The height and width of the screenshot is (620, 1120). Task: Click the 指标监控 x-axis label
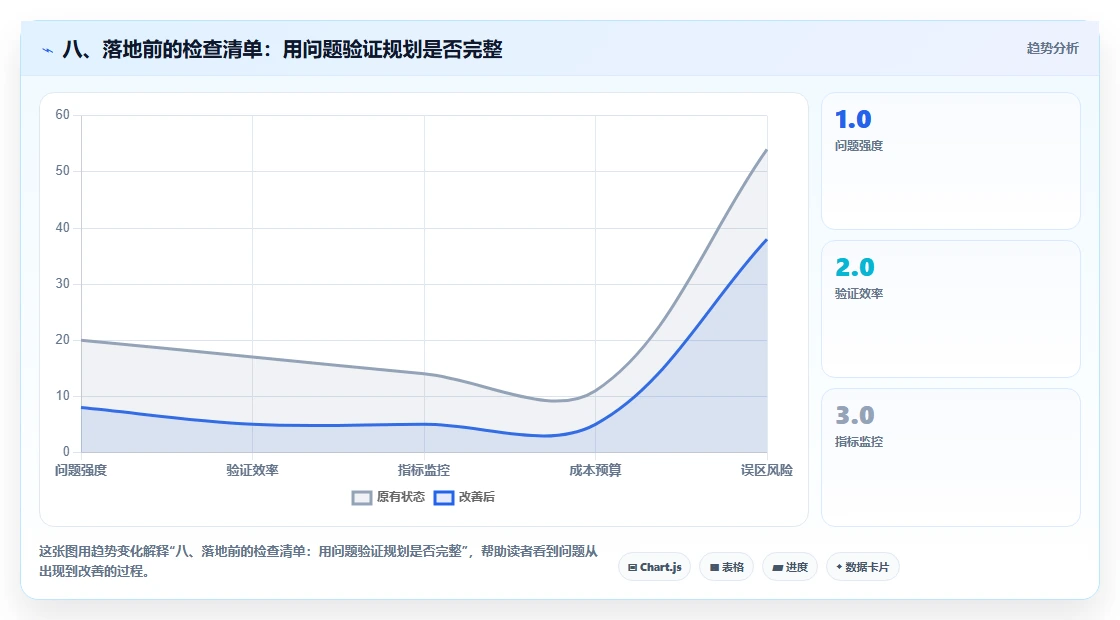click(424, 470)
